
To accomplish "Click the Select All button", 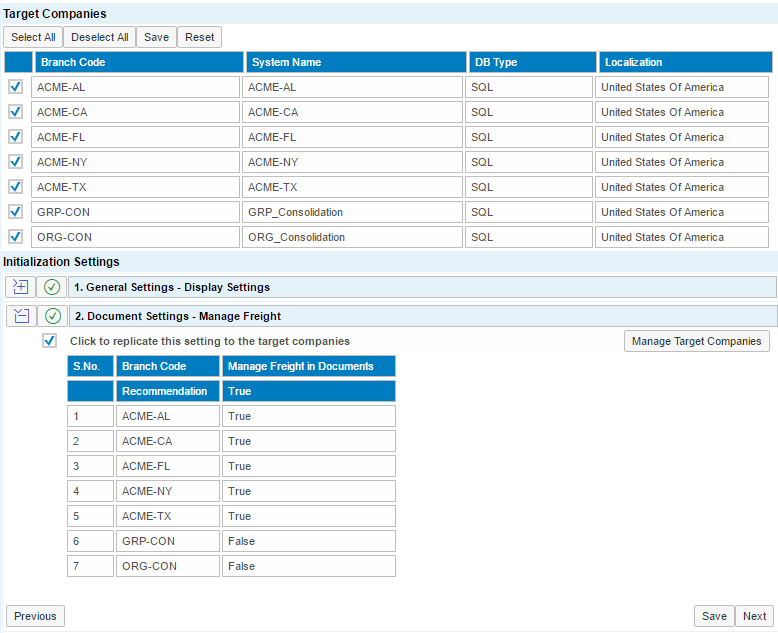I will click(33, 37).
